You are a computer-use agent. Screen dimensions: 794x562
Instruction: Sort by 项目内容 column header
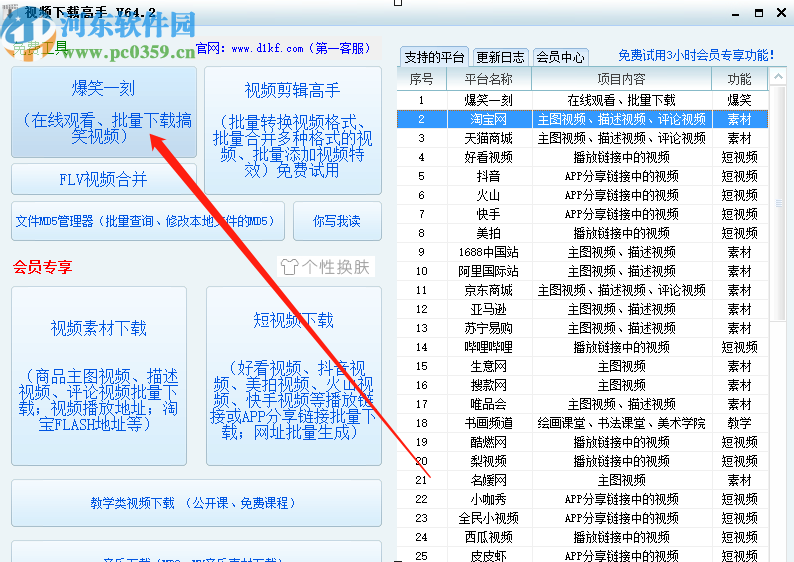622,79
